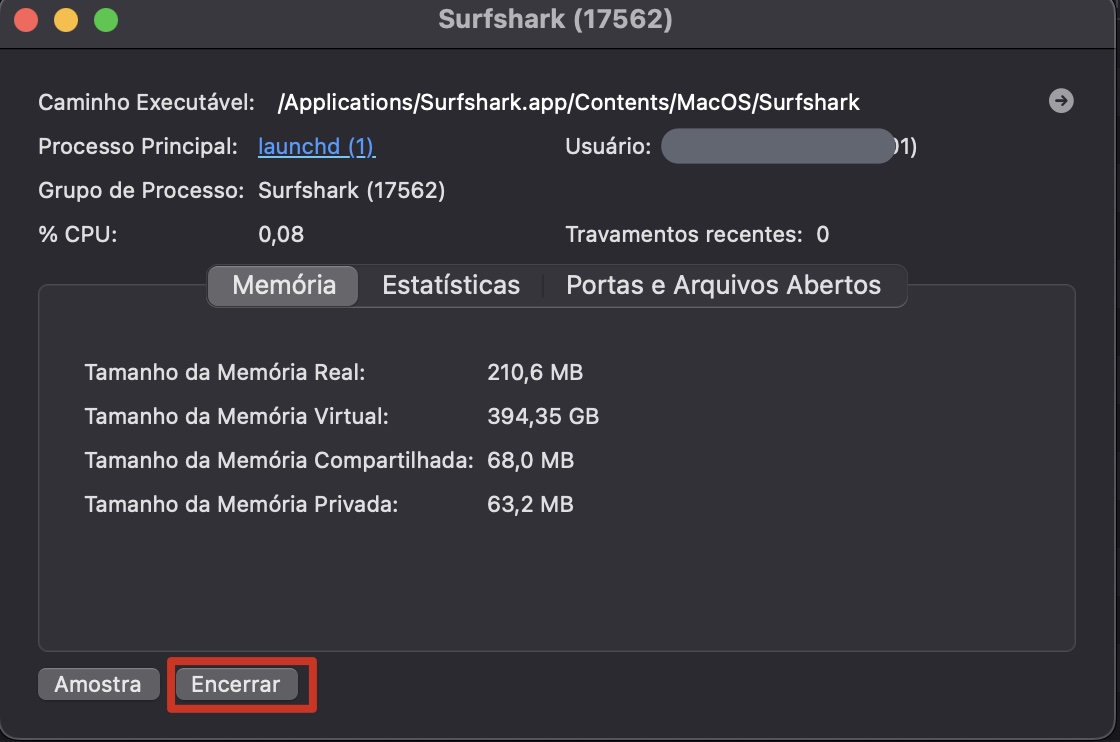
Task: Click the Tamanho da Memória Privada value
Action: point(530,504)
